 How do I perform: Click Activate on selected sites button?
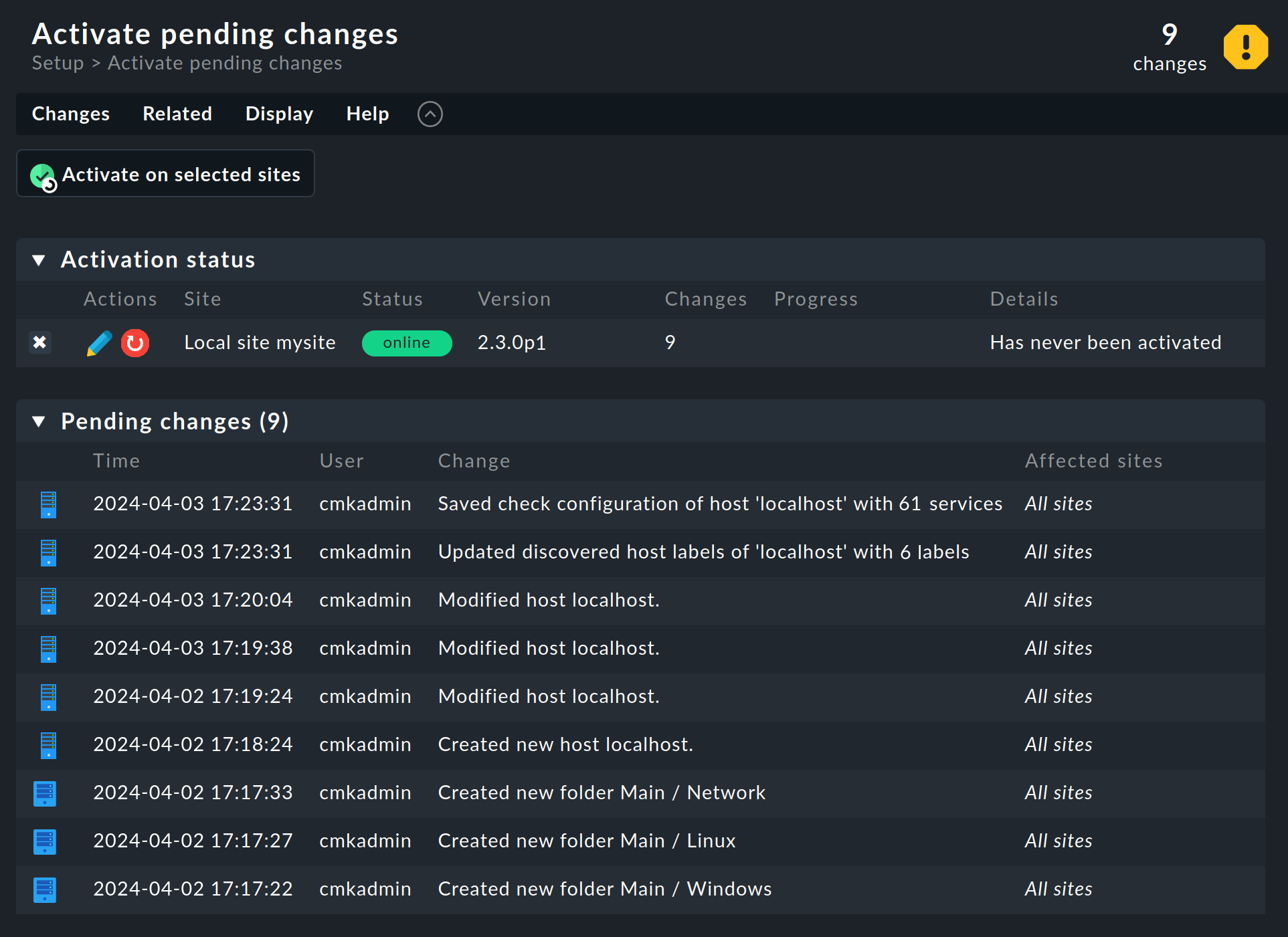[x=165, y=175]
